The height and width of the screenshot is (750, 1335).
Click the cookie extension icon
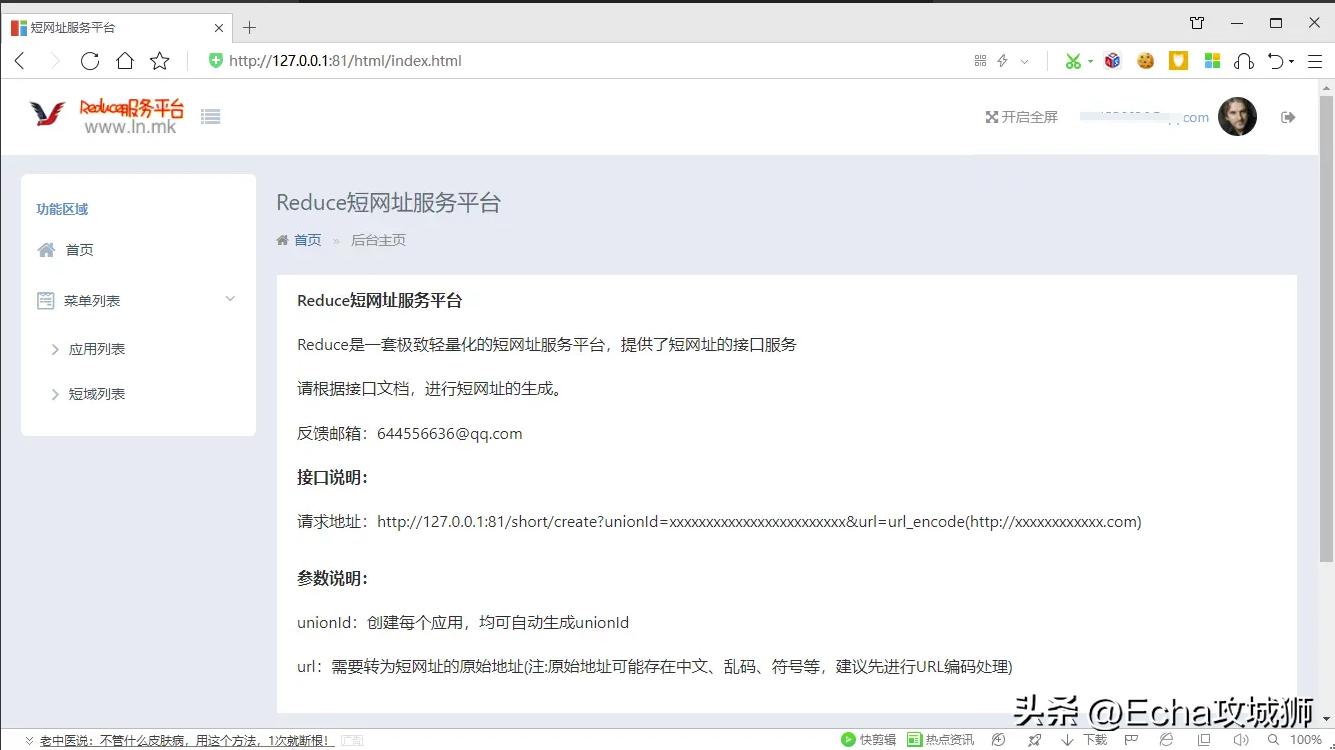(x=1144, y=60)
